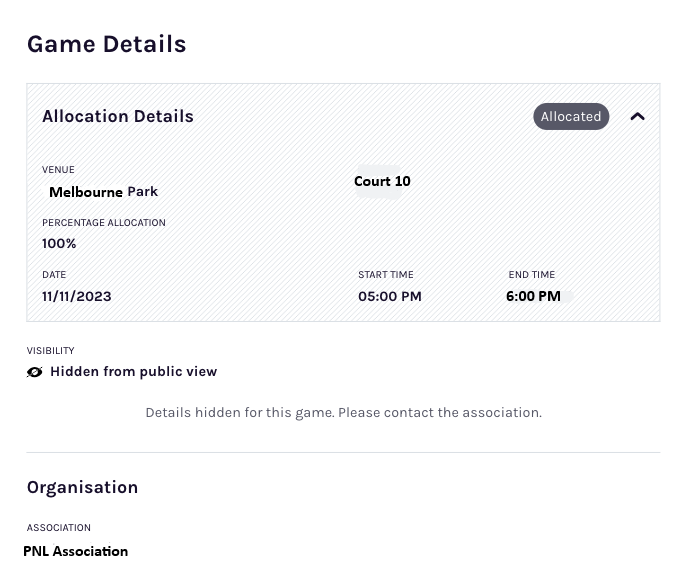Click the VISIBILITY label
Image resolution: width=685 pixels, height=573 pixels.
pyautogui.click(x=50, y=351)
